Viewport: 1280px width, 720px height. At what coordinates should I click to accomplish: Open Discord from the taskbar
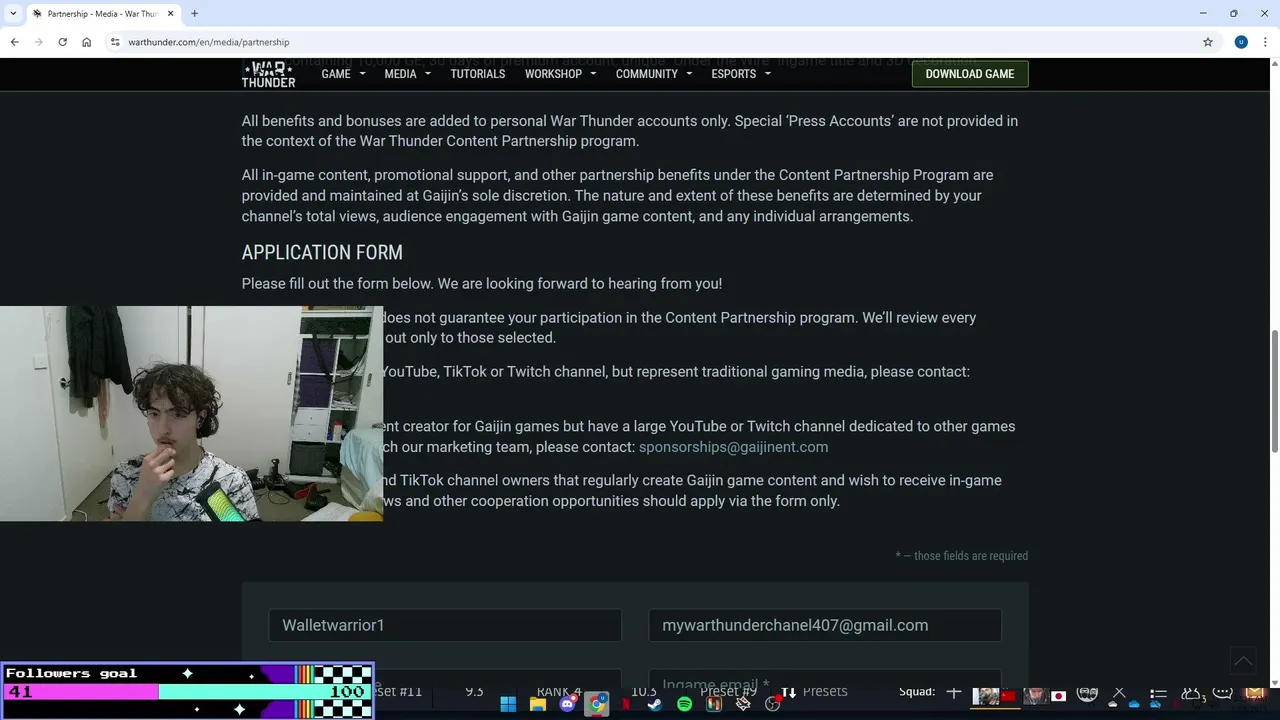(567, 704)
